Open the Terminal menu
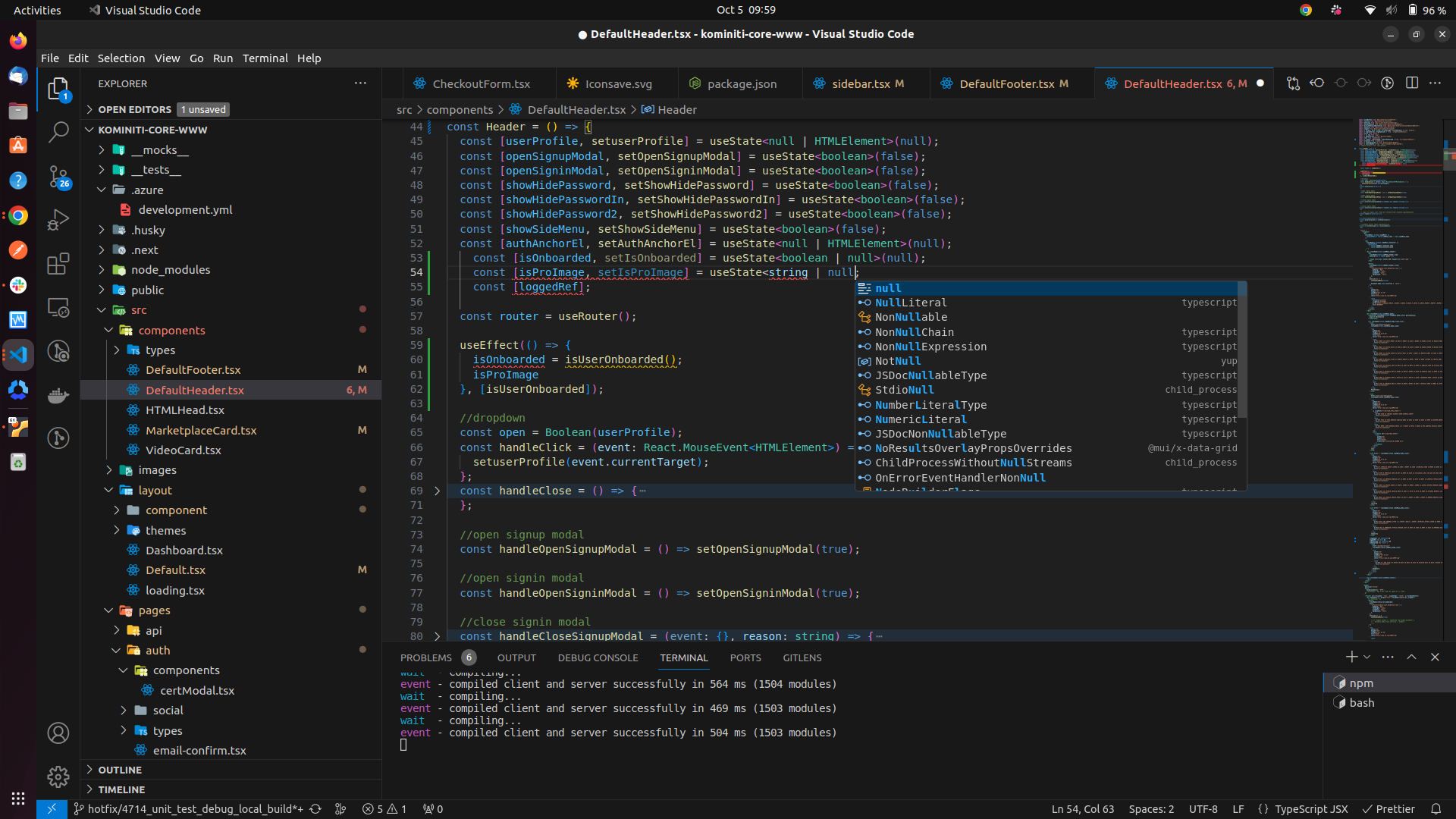1456x819 pixels. (265, 58)
